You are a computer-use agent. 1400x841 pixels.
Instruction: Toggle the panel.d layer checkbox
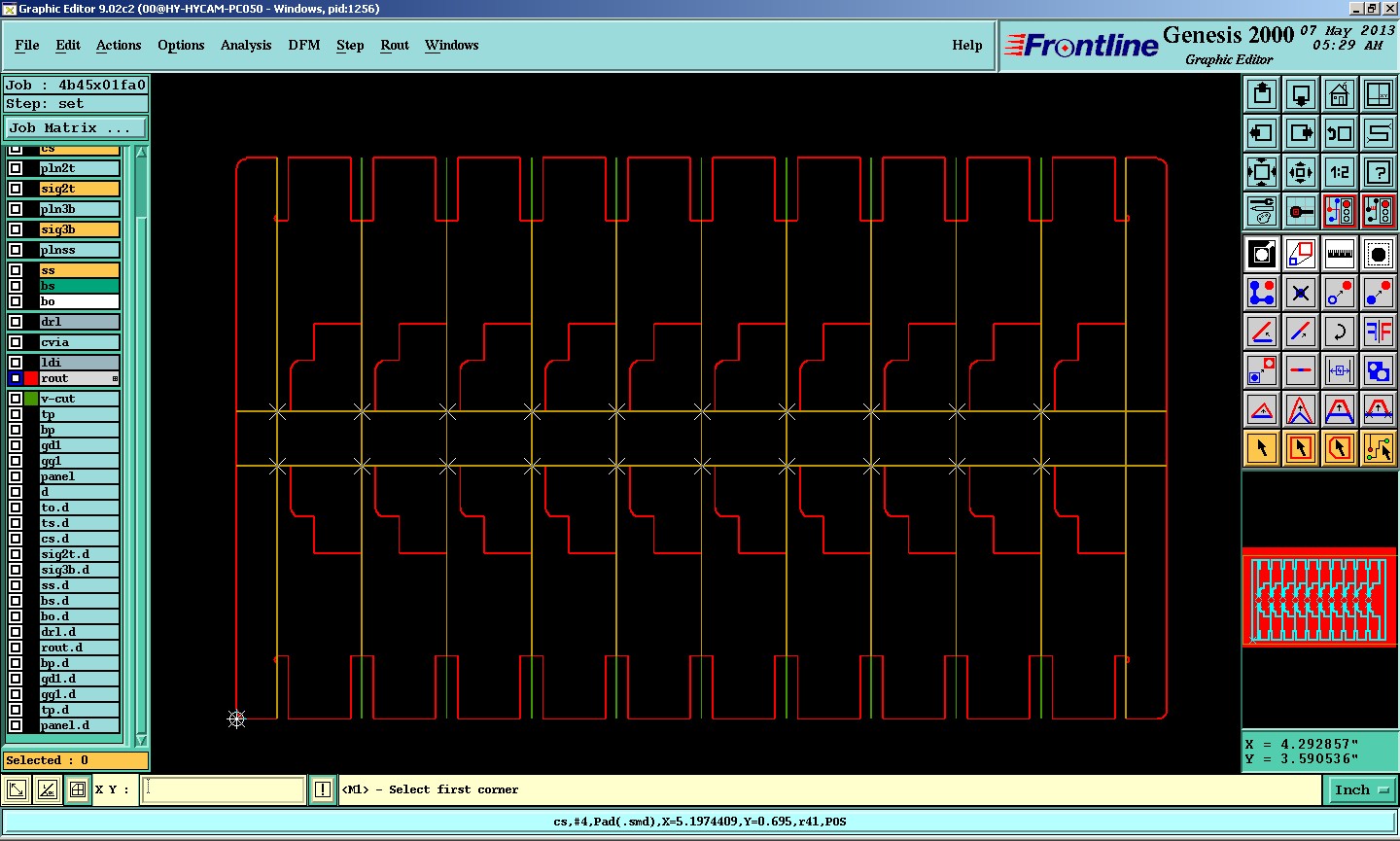(16, 725)
